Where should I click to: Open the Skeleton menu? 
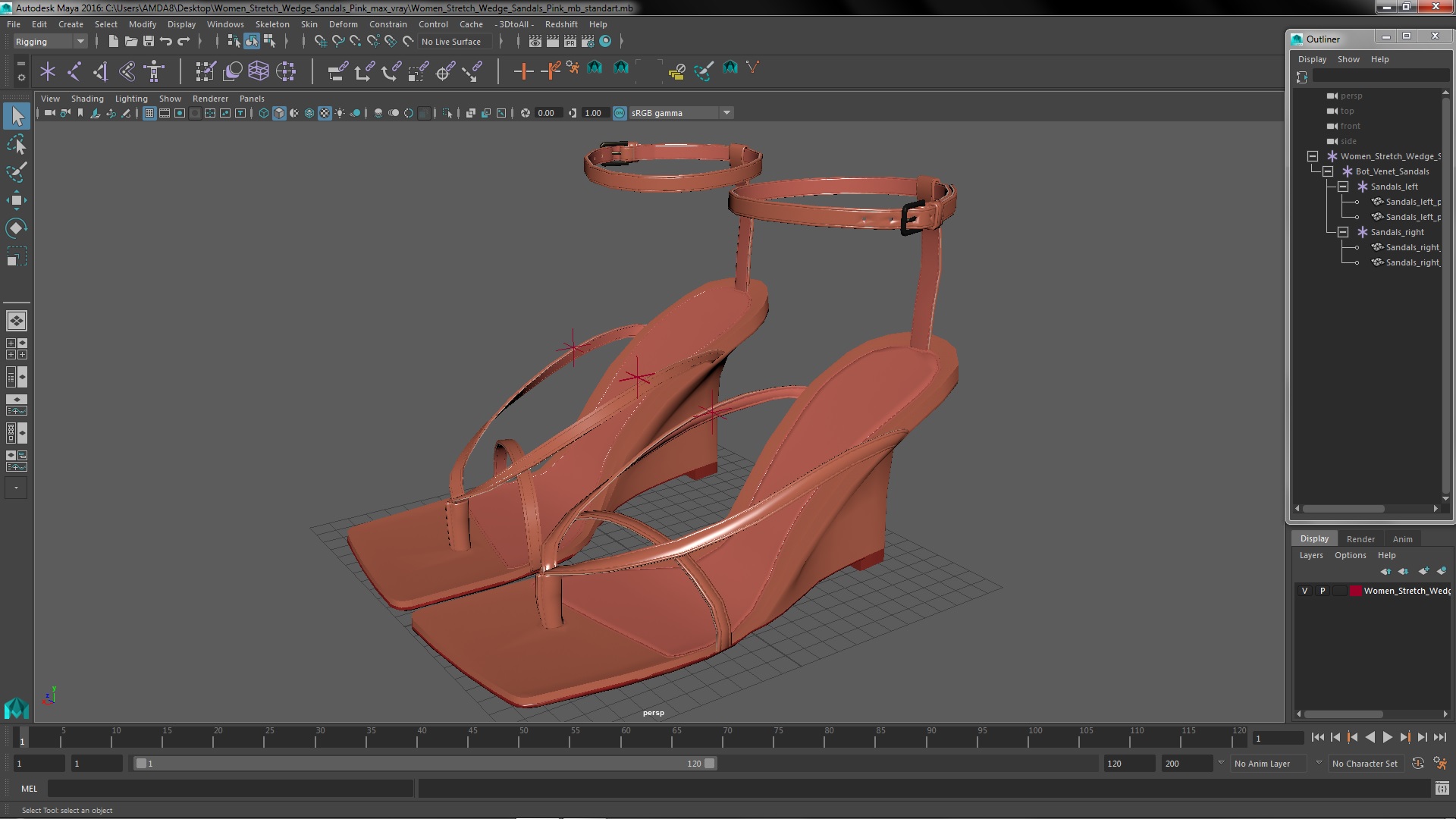(272, 24)
